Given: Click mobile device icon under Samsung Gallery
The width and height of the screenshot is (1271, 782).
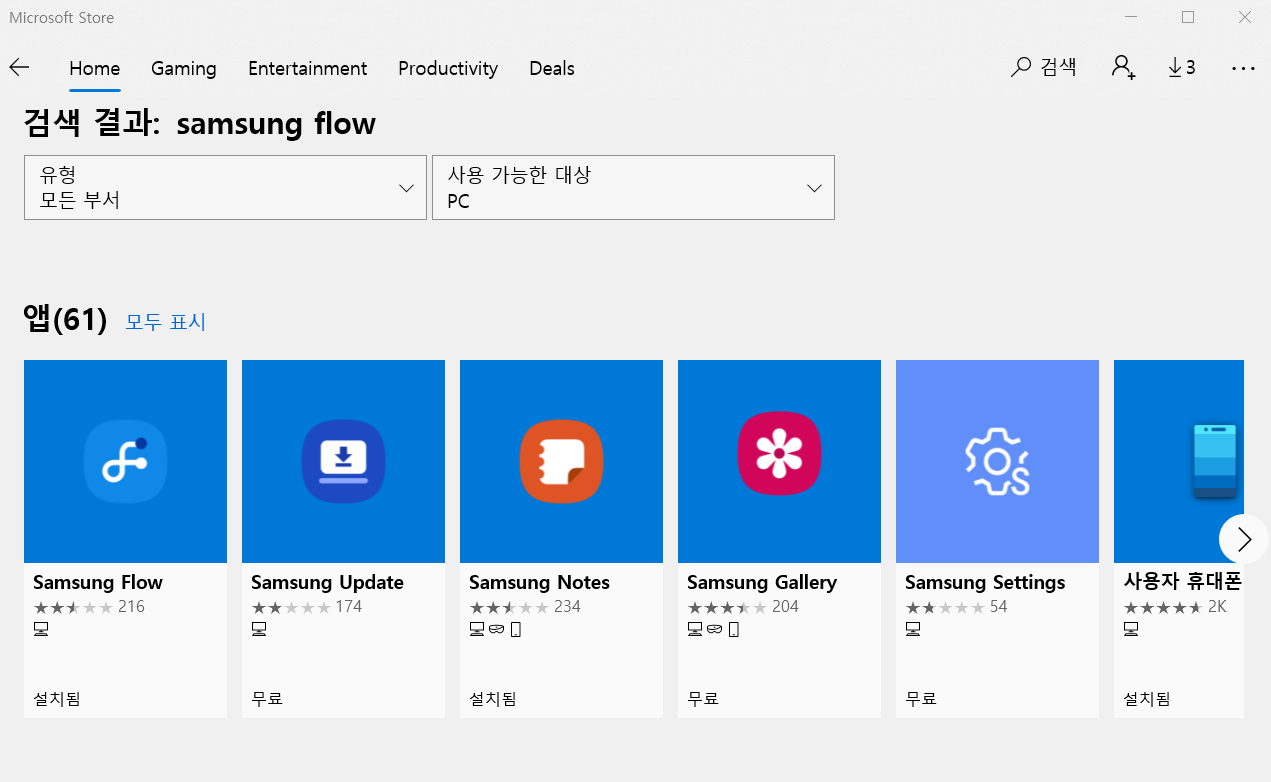Looking at the screenshot, I should (x=734, y=629).
